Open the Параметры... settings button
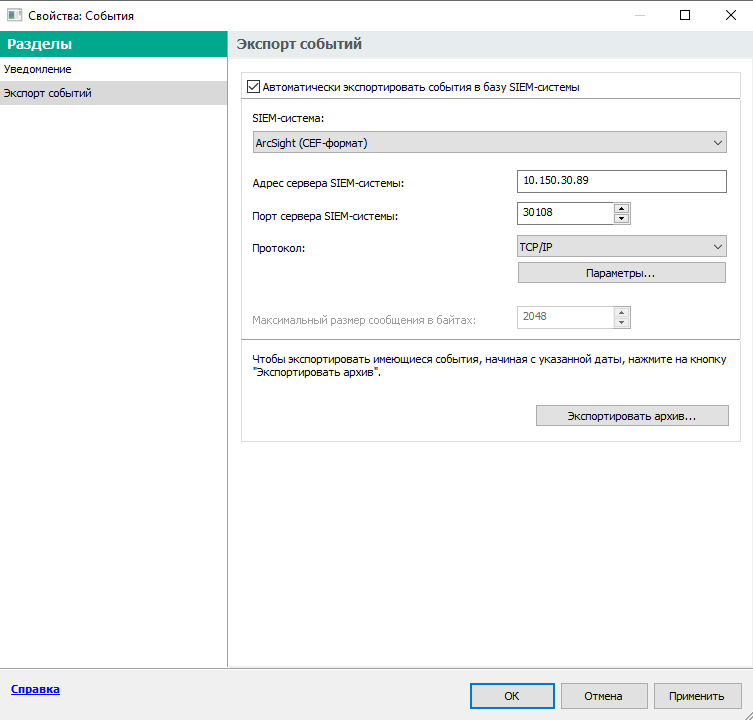 621,273
